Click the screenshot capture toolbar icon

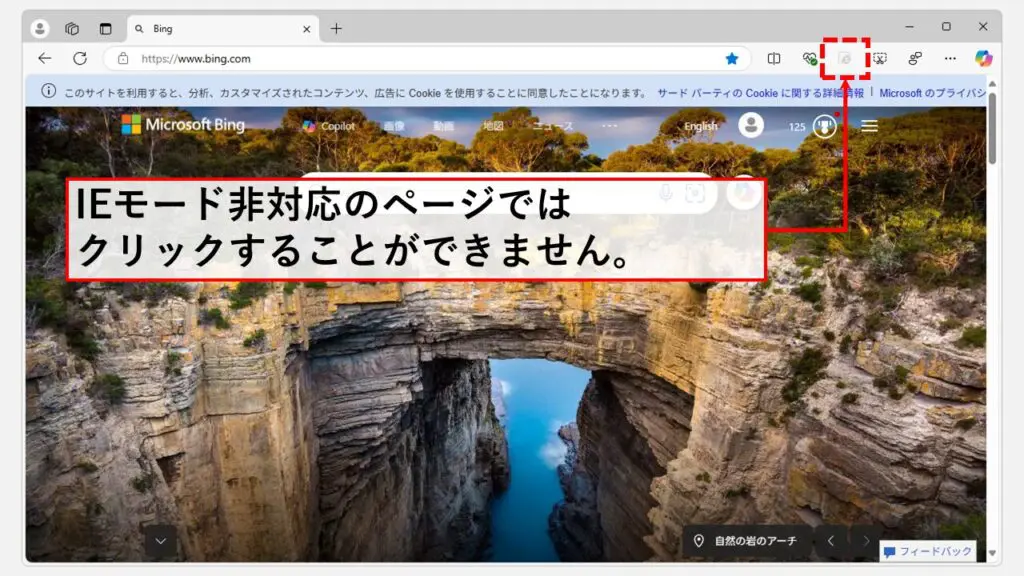(880, 59)
